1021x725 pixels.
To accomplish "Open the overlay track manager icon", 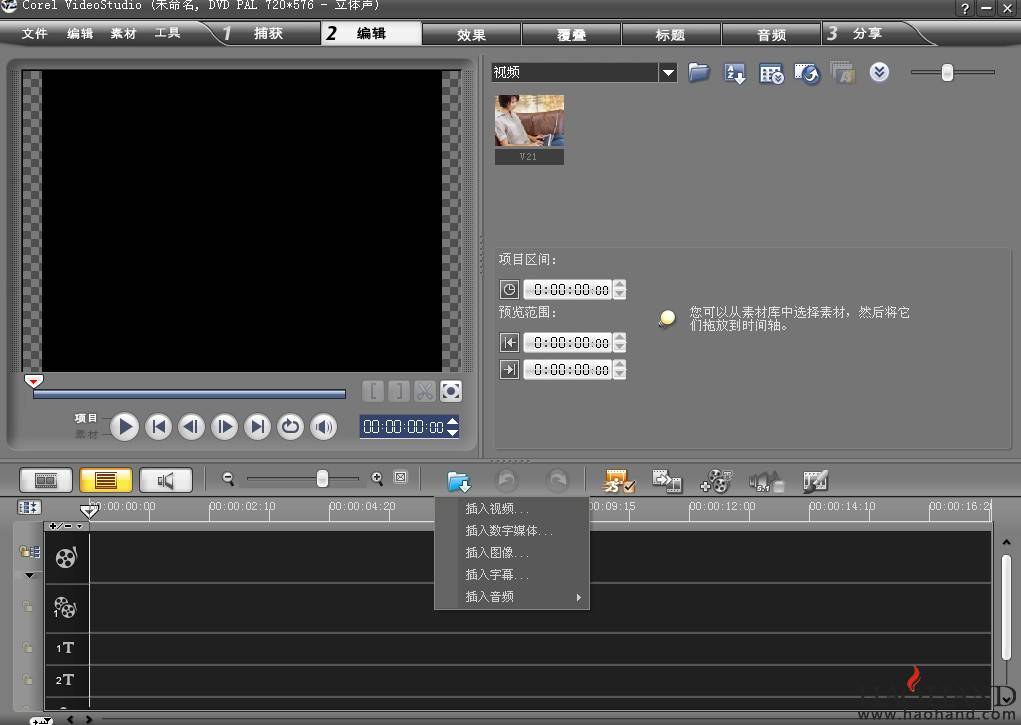I will tap(716, 481).
